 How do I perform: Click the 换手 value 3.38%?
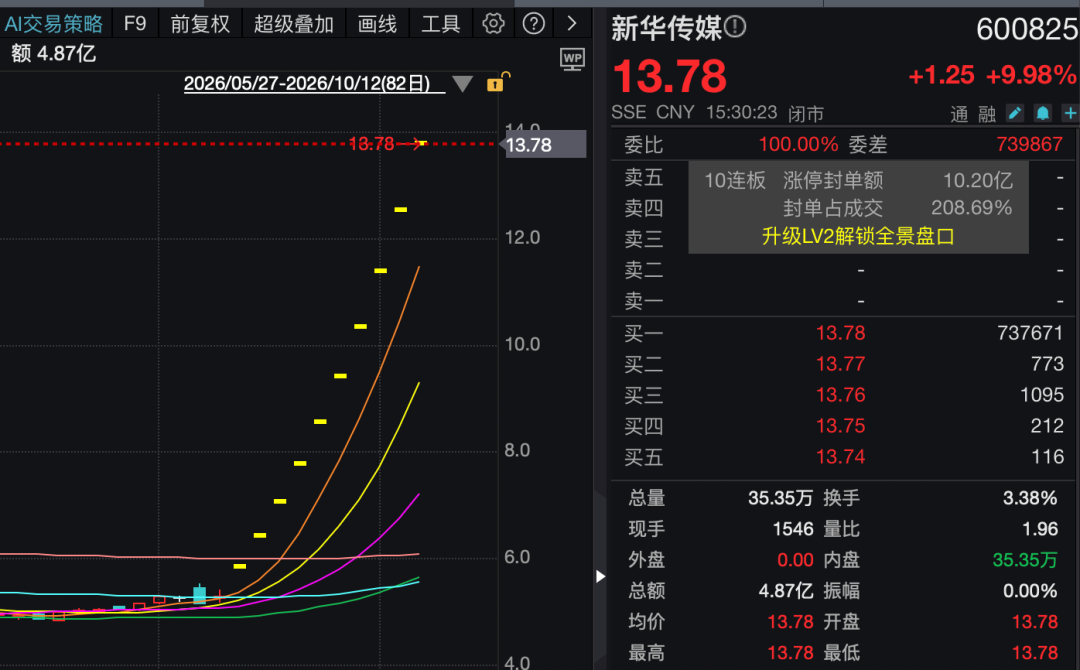pos(1030,499)
